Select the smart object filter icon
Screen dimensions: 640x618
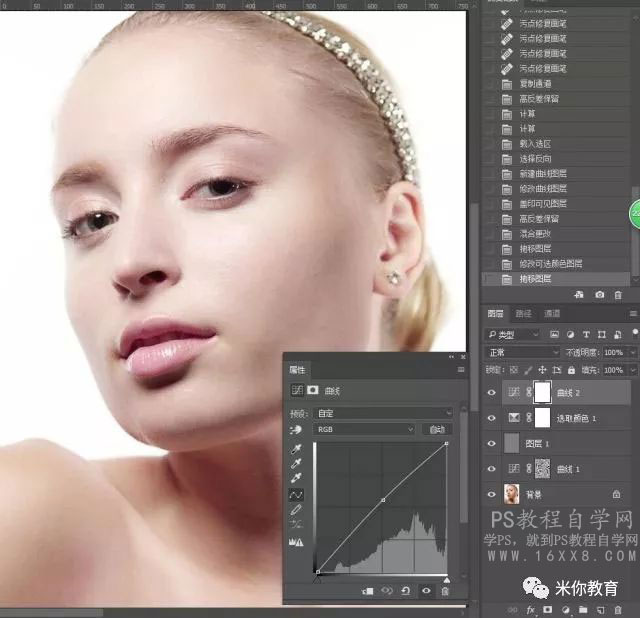(x=618, y=335)
